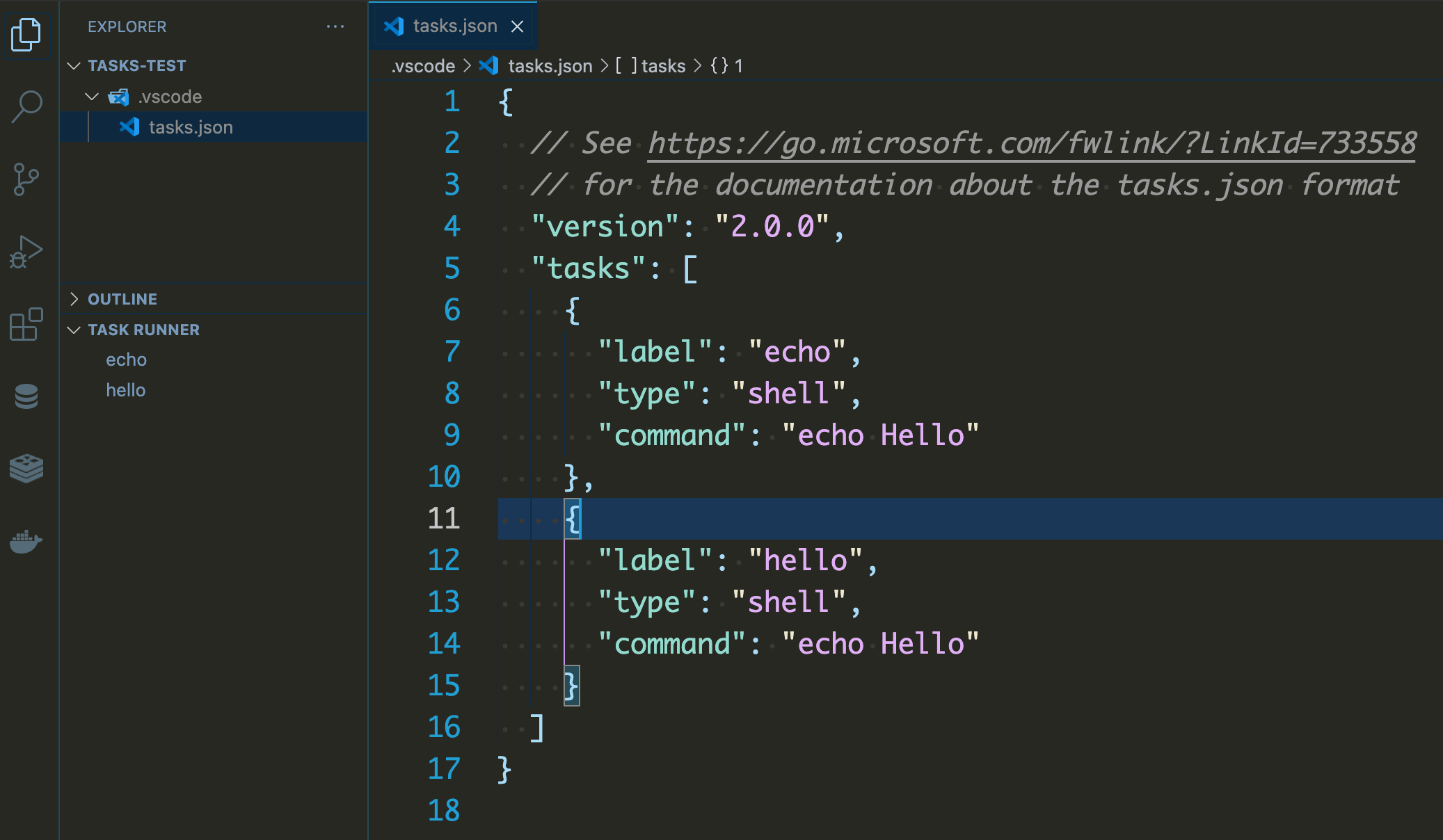Open the Explorer view in activity bar
Viewport: 1443px width, 840px height.
tap(26, 34)
